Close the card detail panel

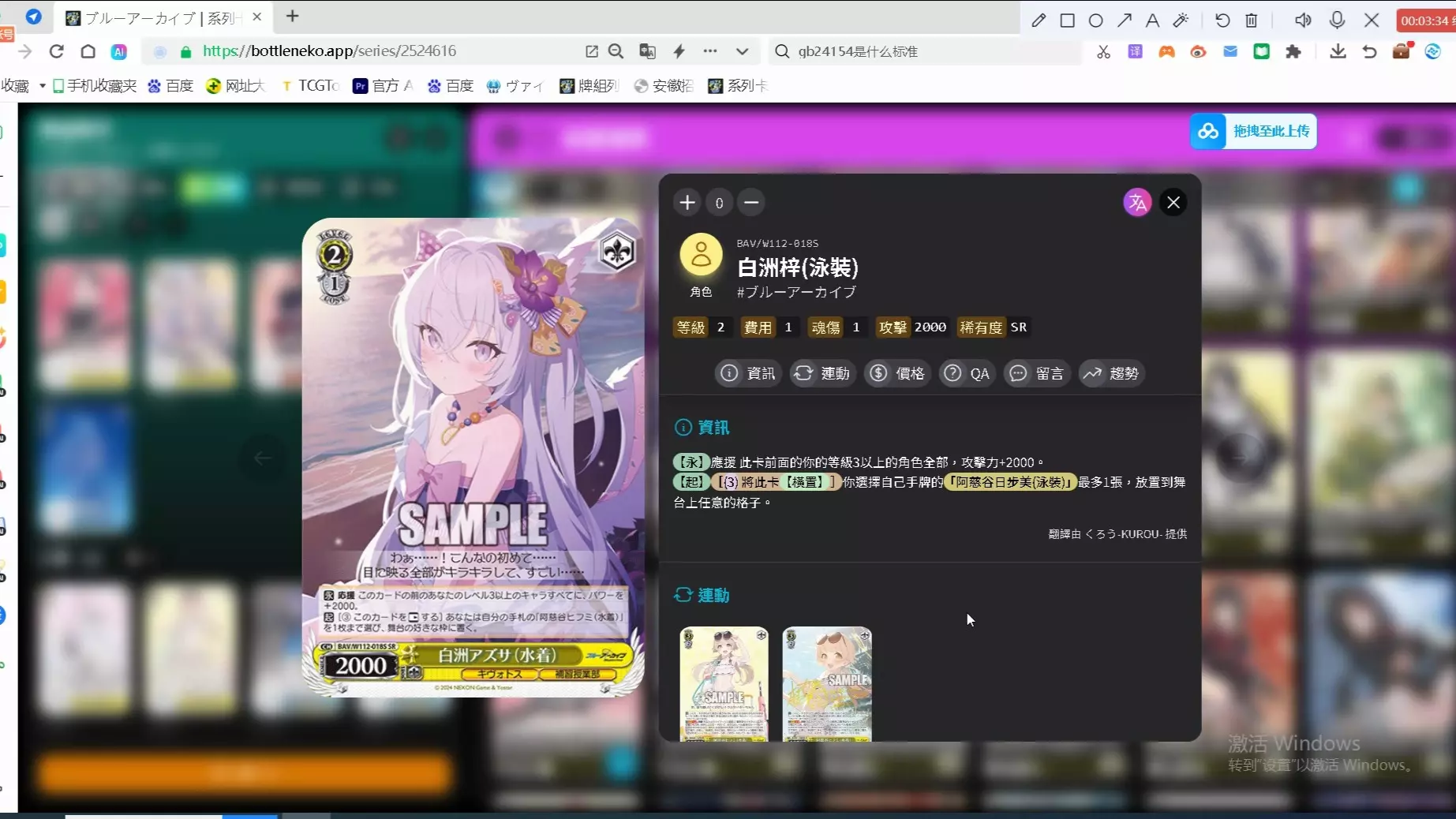[x=1173, y=203]
